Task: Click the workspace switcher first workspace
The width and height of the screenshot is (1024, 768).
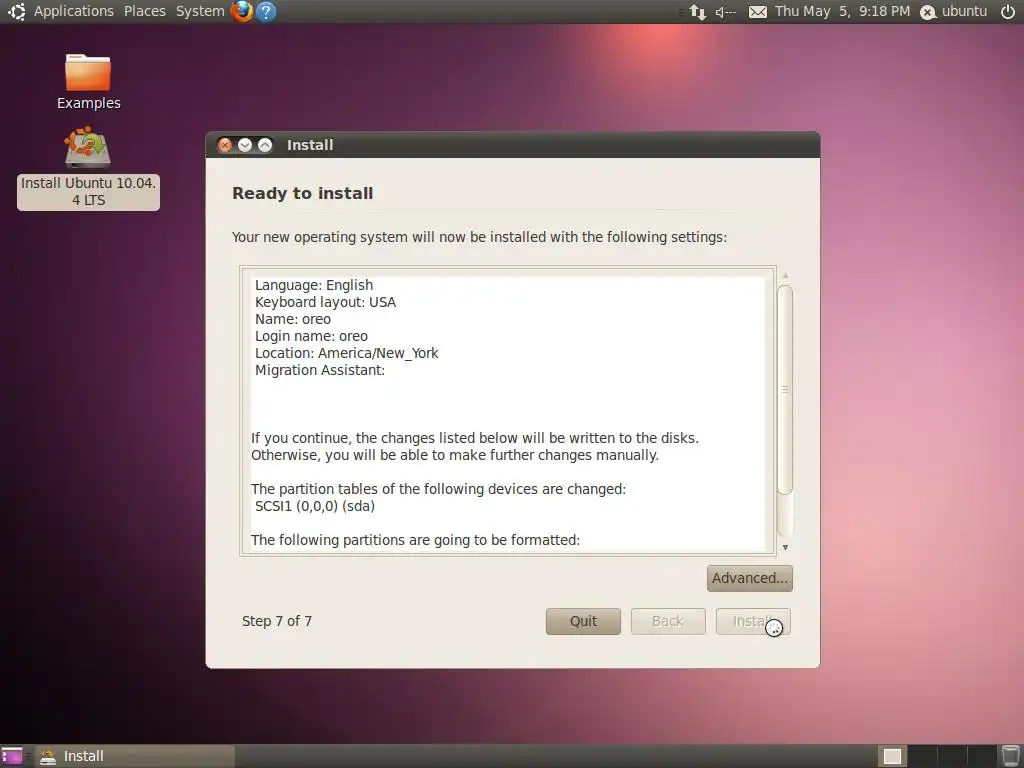Action: (x=892, y=756)
